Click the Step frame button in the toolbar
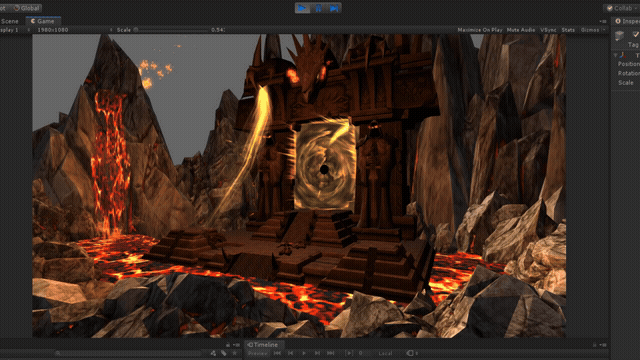The image size is (640, 360). [334, 8]
